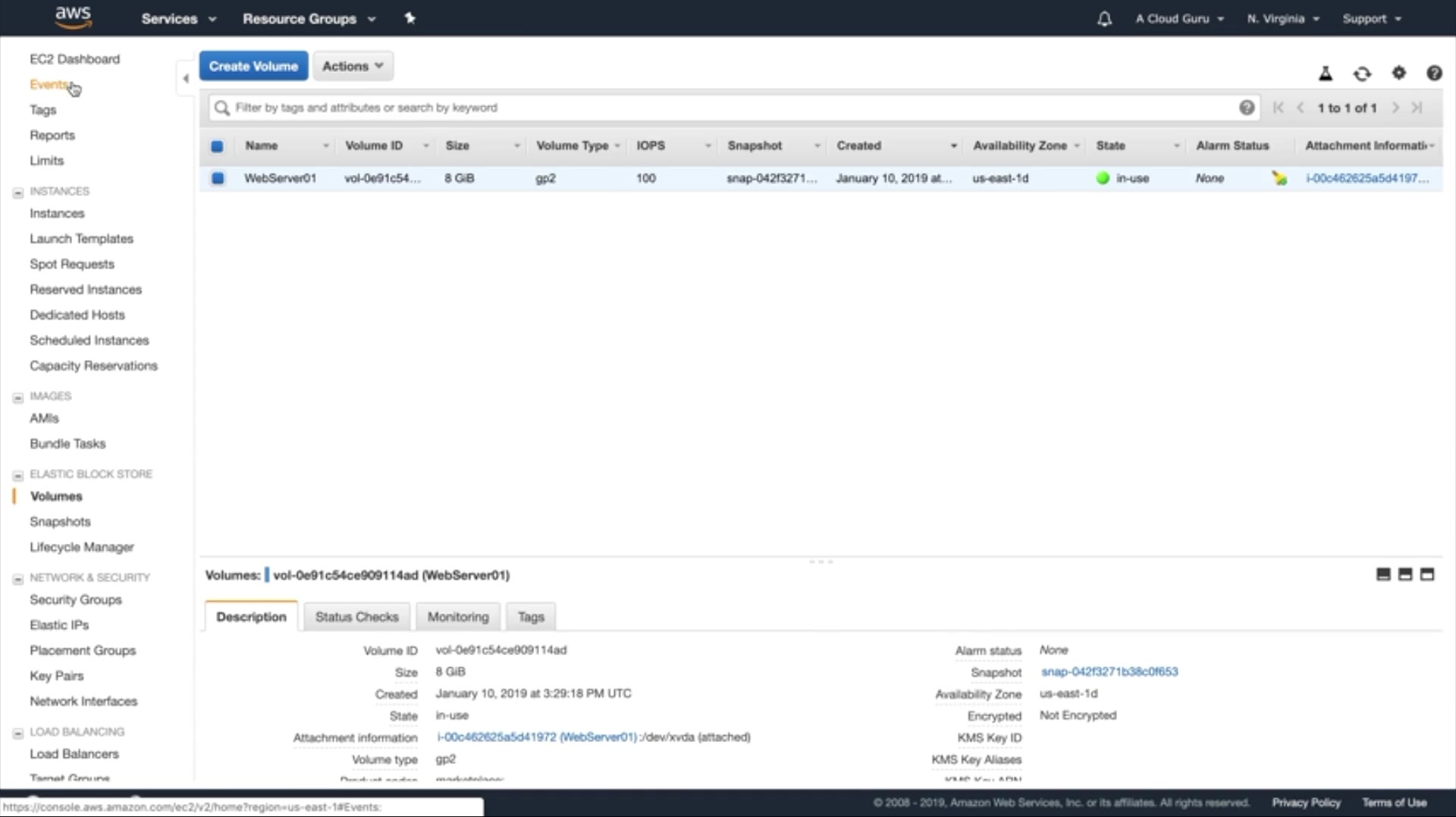
Task: Go to the previous page of results
Action: [x=1301, y=108]
